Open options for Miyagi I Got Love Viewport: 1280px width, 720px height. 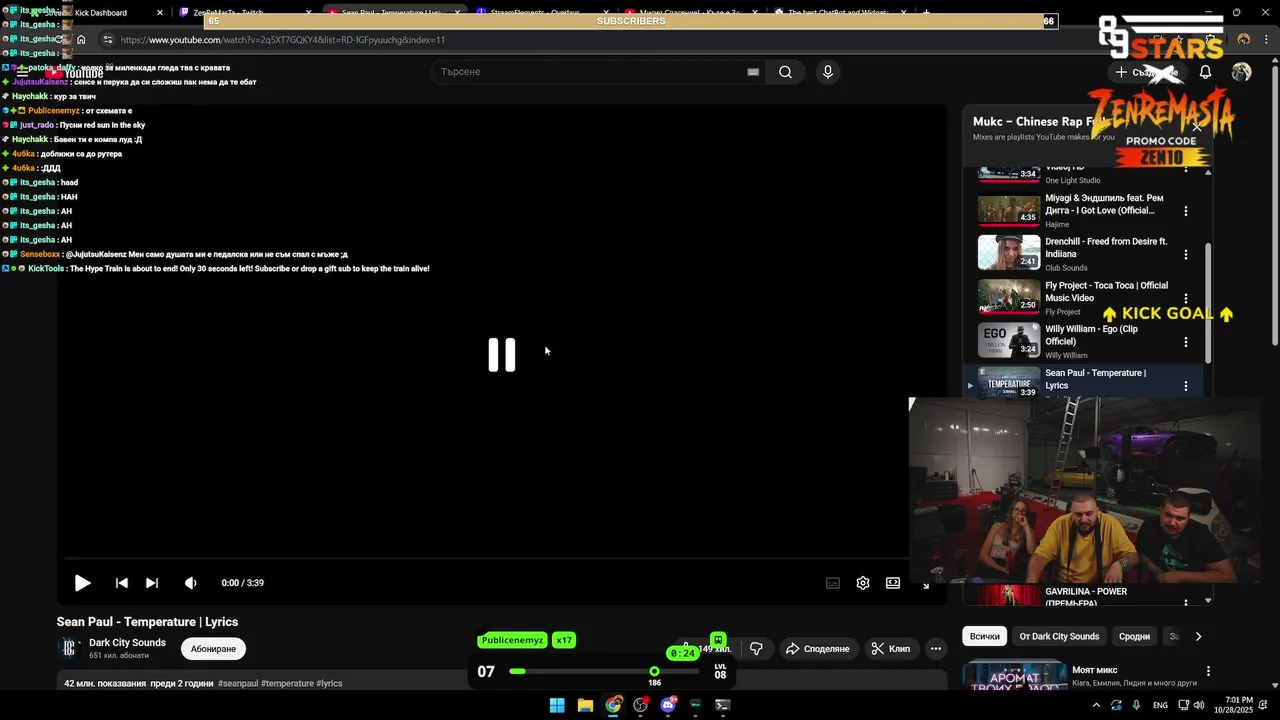1186,211
